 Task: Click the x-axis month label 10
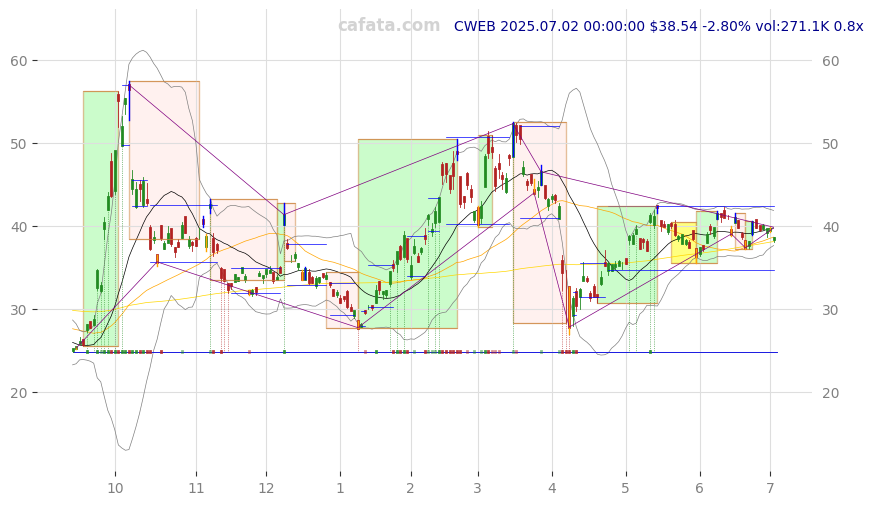115,488
